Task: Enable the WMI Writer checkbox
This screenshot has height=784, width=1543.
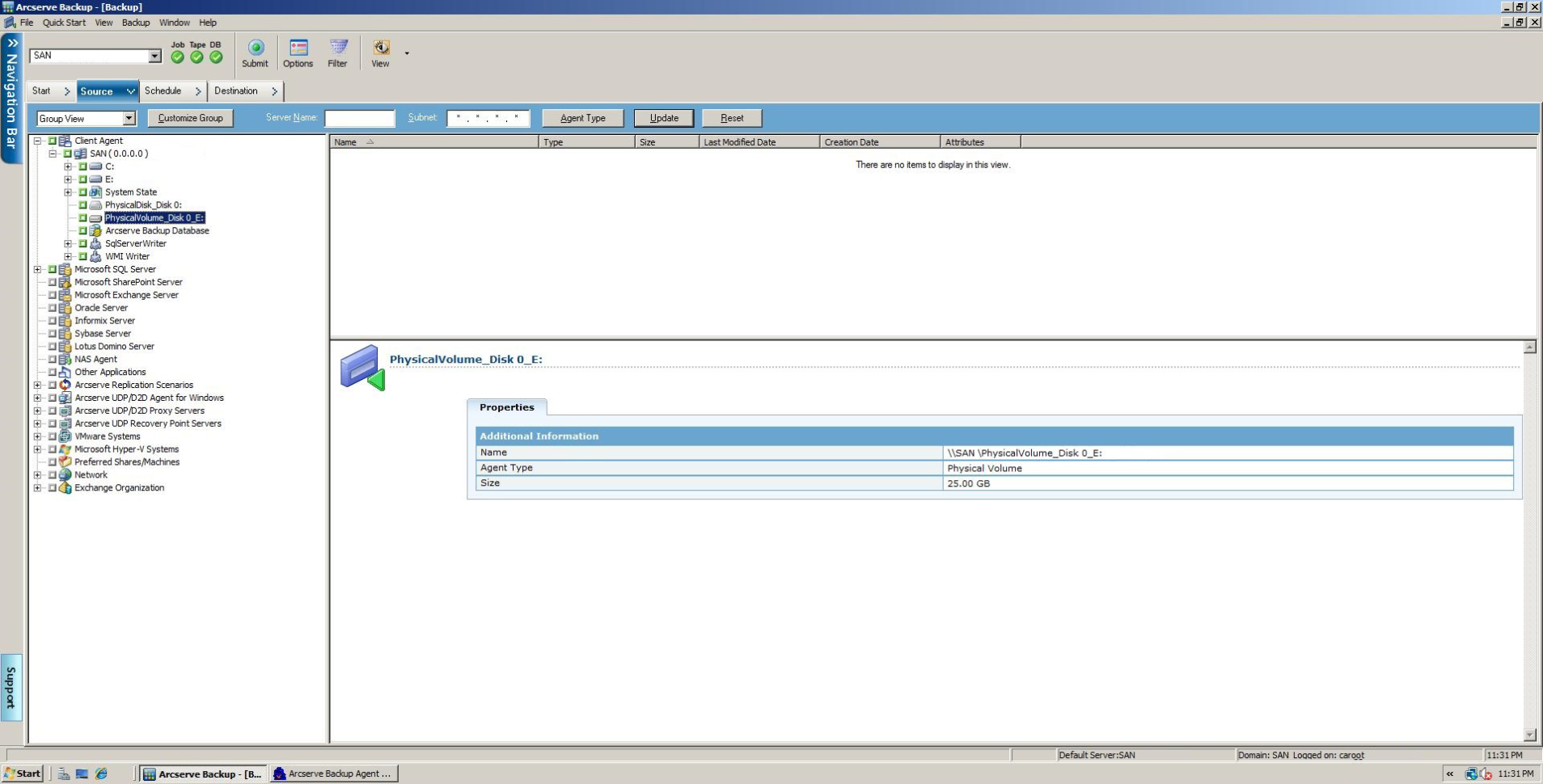Action: (84, 256)
